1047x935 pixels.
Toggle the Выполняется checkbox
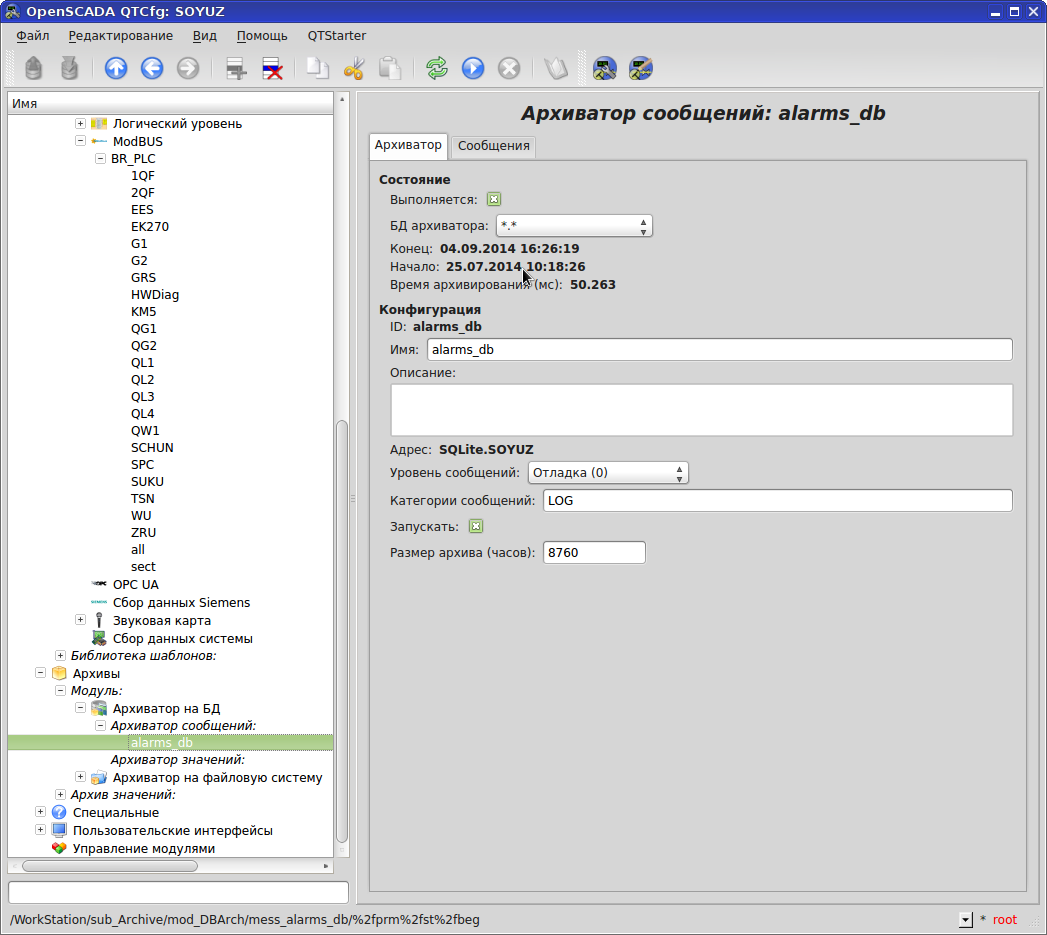tap(494, 199)
